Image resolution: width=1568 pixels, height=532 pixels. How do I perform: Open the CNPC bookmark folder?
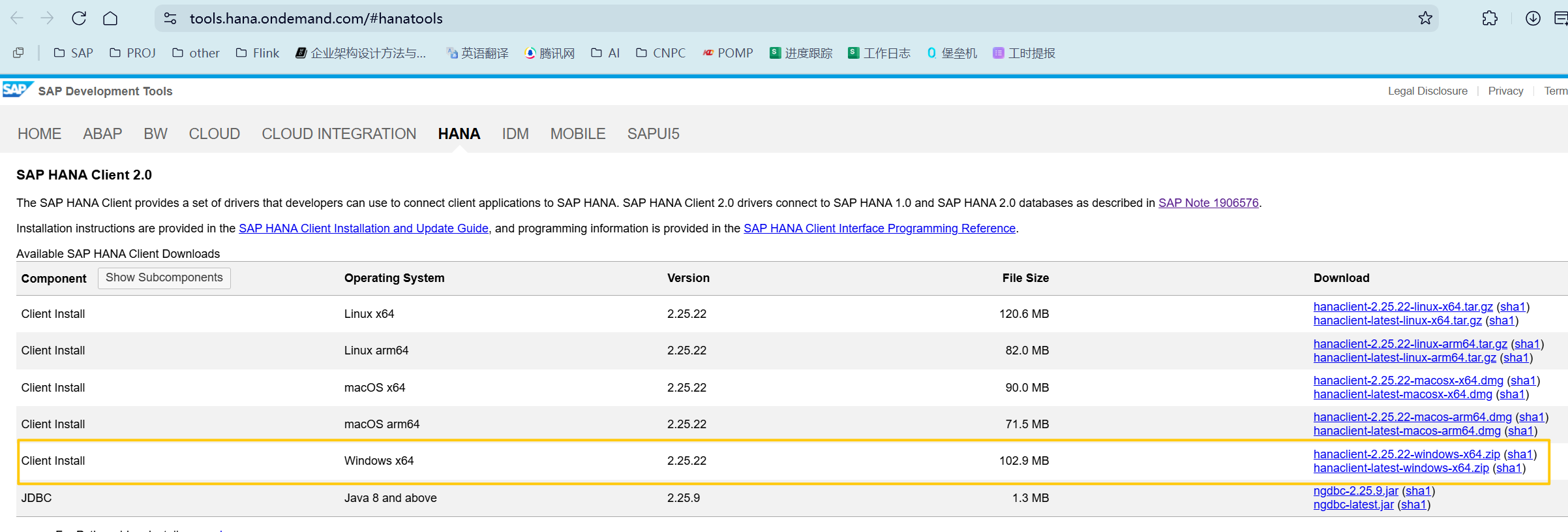coord(661,53)
